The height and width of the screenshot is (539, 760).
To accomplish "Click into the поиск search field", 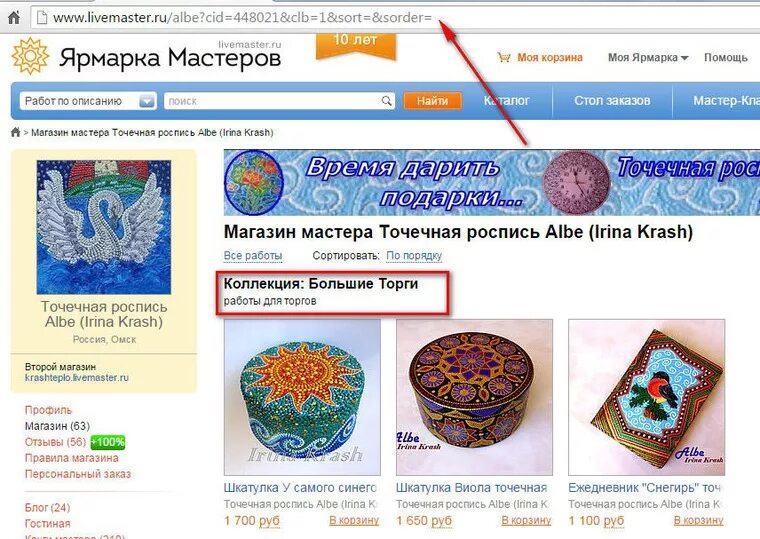I will point(273,101).
